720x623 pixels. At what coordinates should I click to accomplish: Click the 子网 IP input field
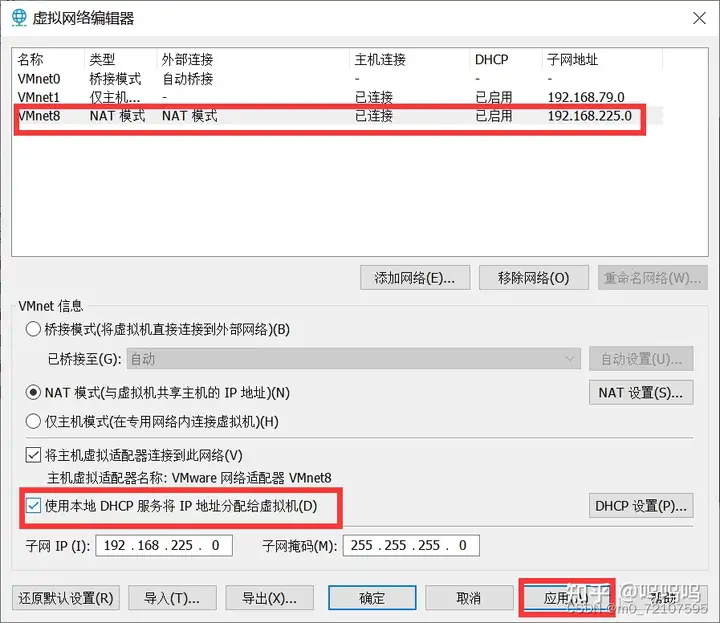(x=164, y=545)
